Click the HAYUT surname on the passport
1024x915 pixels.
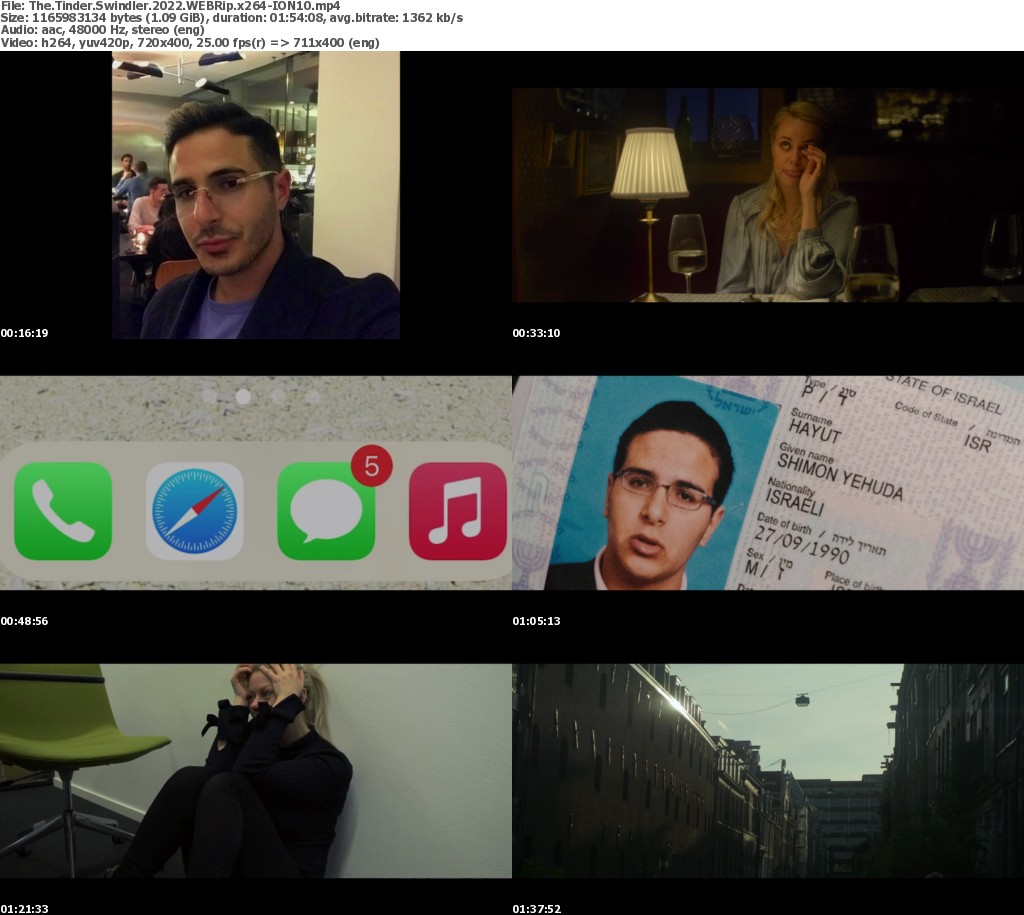coord(815,434)
